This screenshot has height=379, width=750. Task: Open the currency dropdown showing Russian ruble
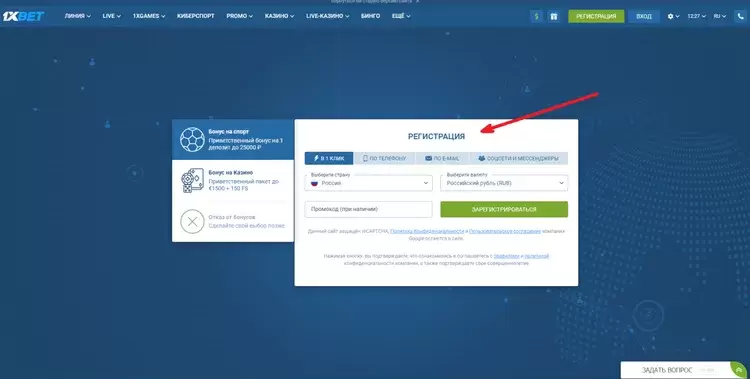point(504,183)
